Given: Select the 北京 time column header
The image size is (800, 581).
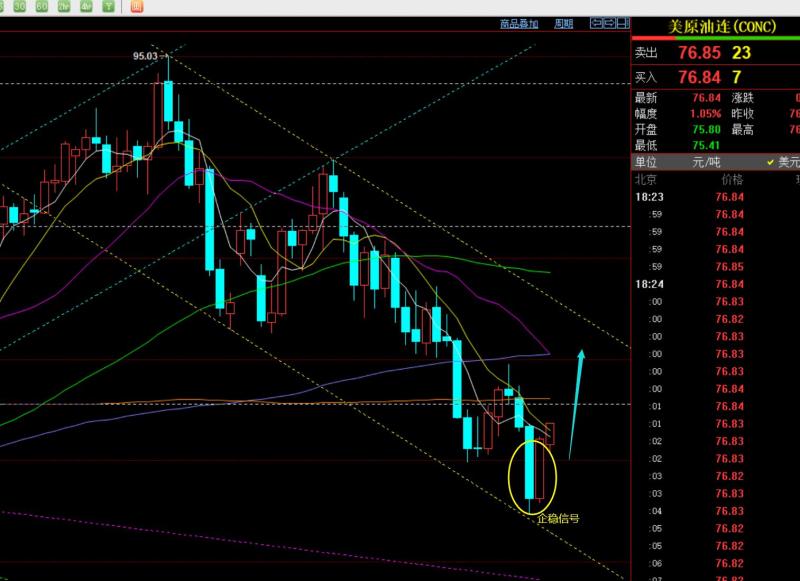Looking at the screenshot, I should coord(645,180).
